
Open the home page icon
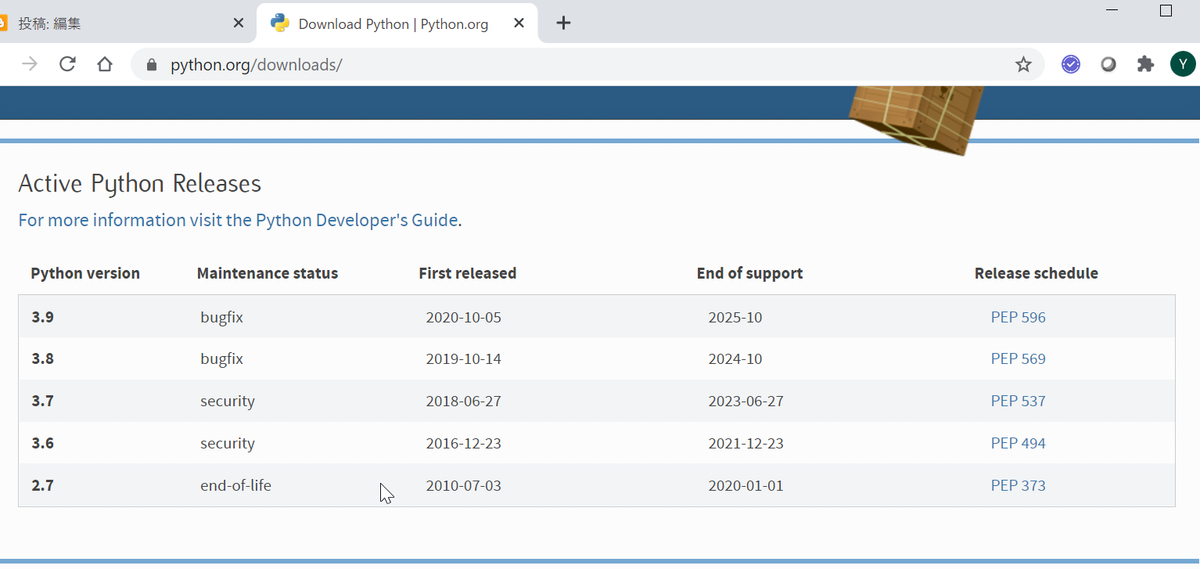[105, 64]
